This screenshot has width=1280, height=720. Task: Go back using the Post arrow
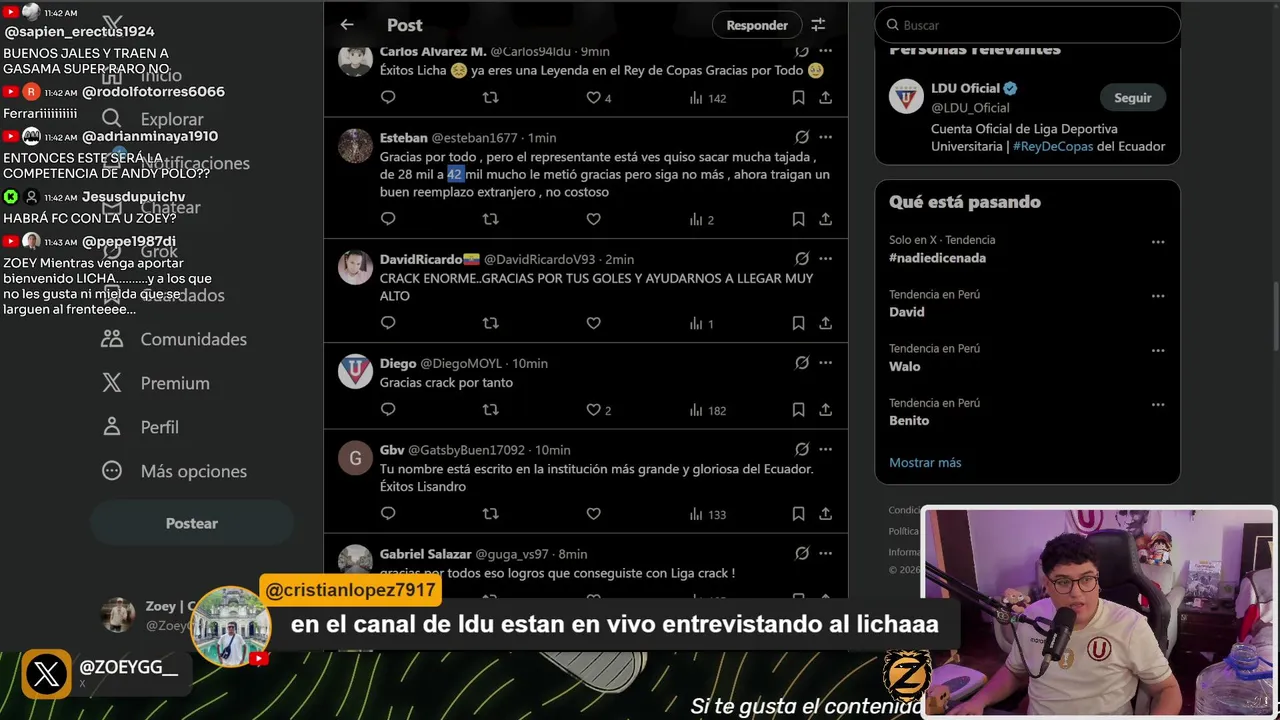[x=347, y=25]
